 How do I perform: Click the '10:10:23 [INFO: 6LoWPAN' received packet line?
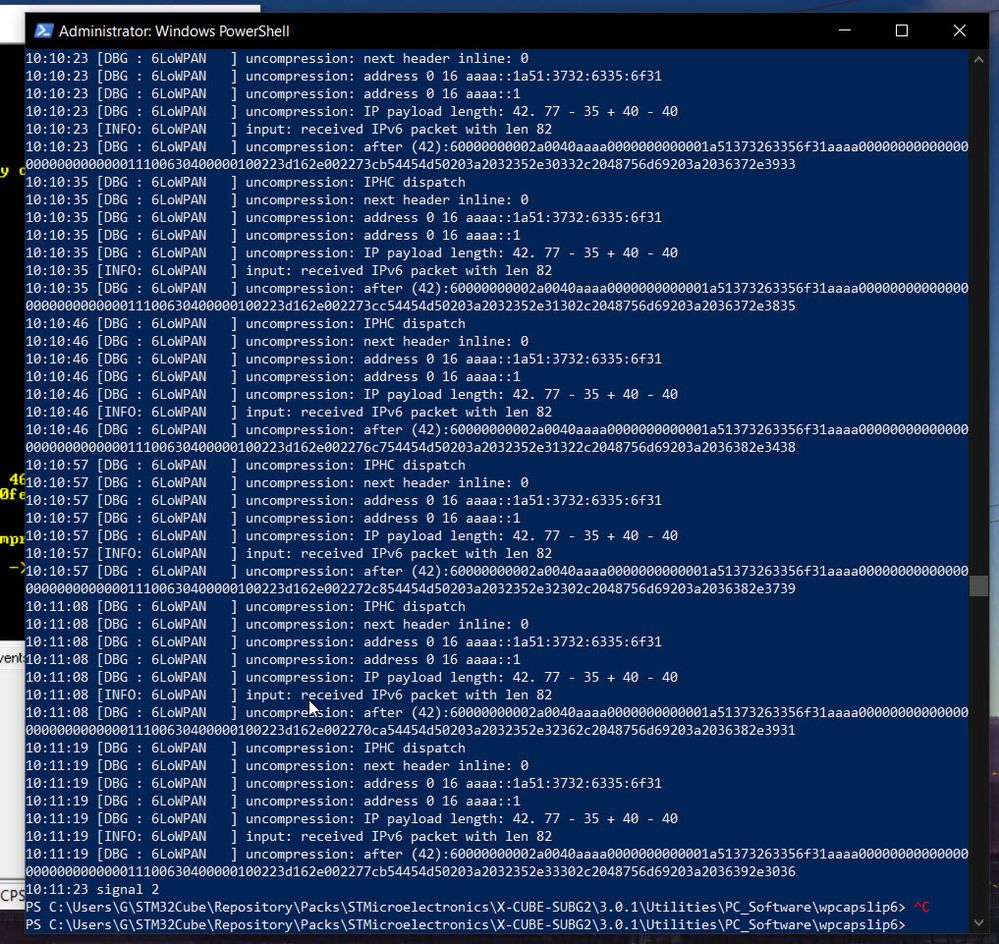pyautogui.click(x=289, y=129)
